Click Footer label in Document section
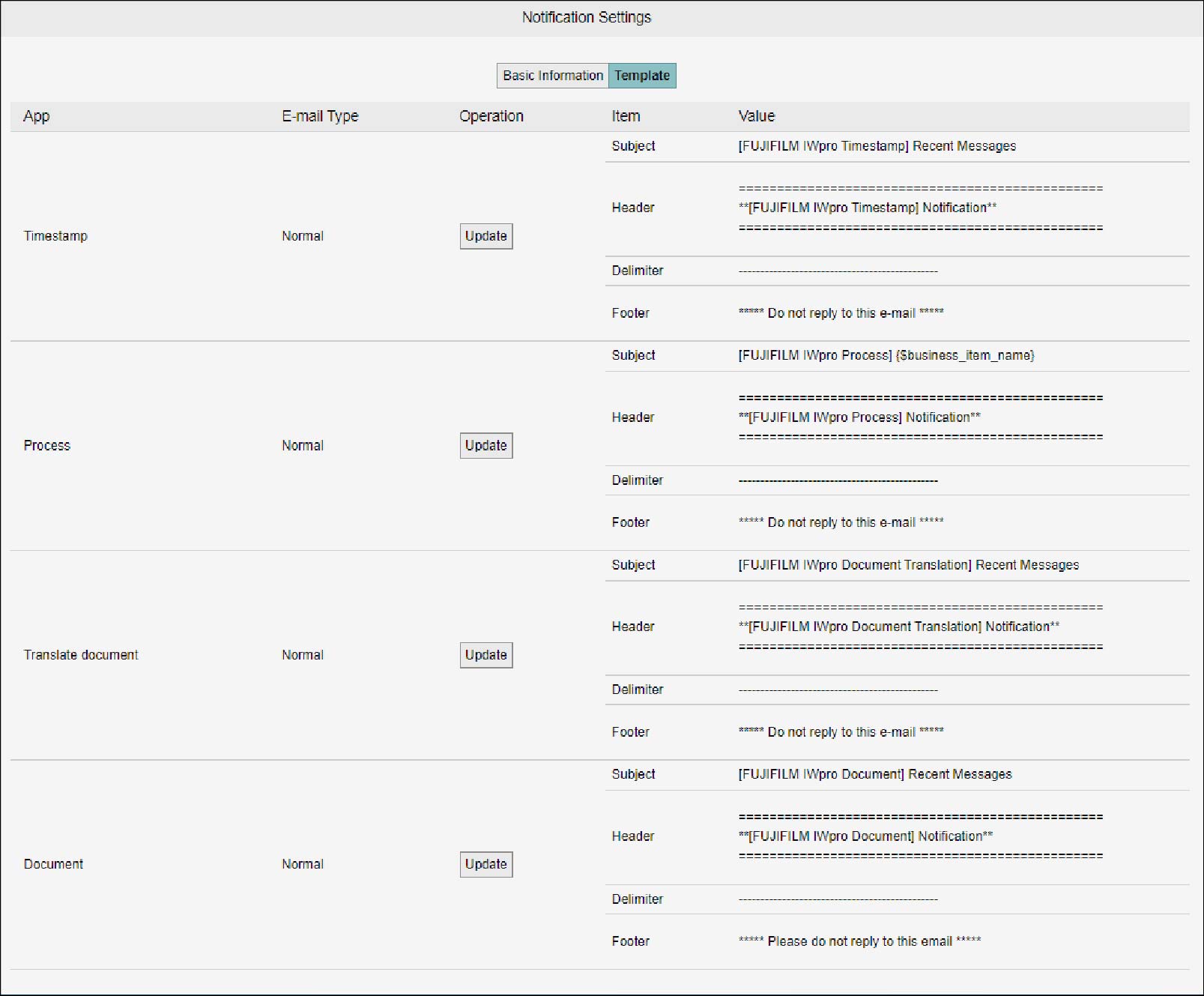 (631, 941)
